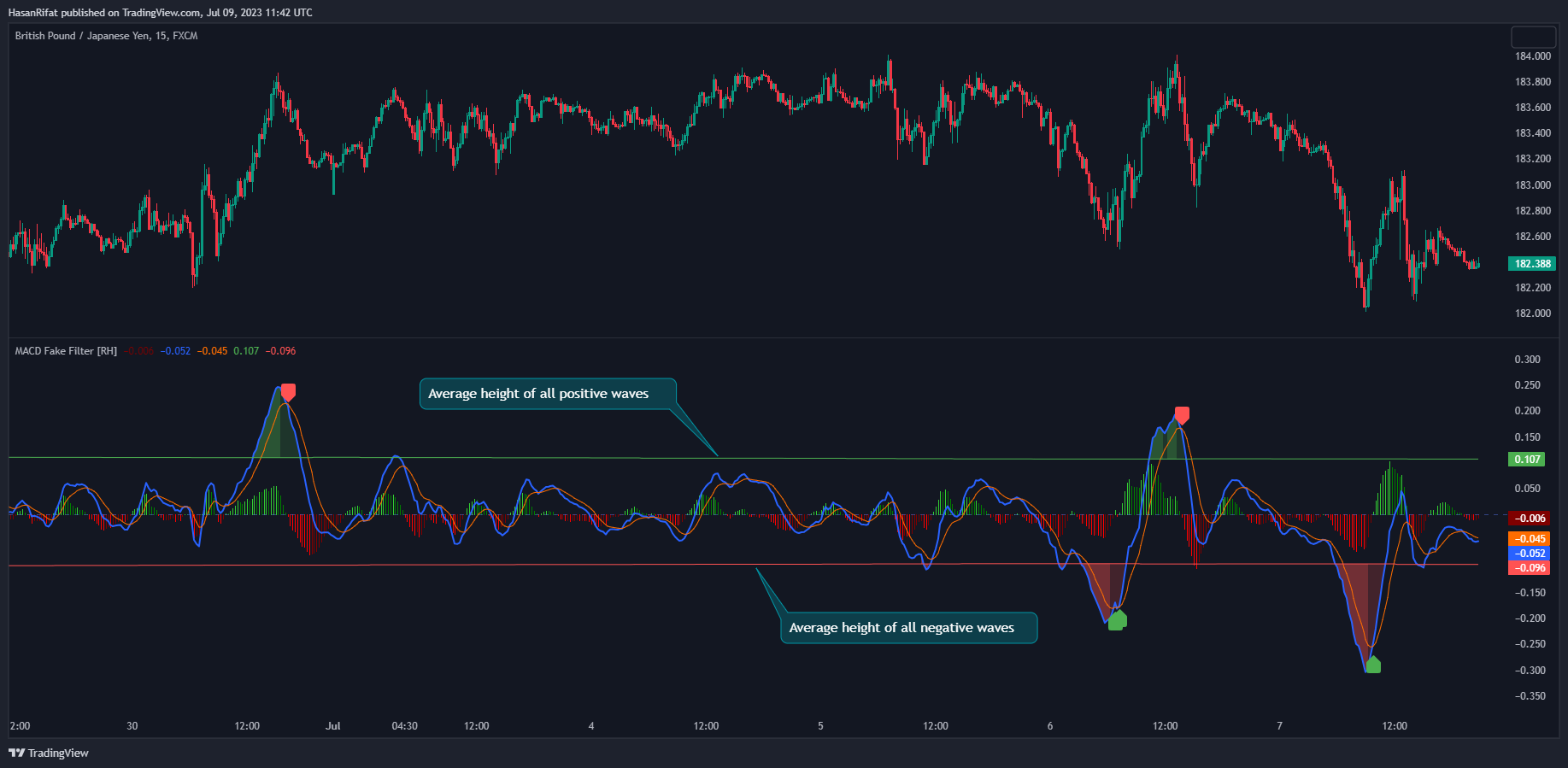Click the red sell marker on the MACD peak after 6

click(x=1182, y=415)
